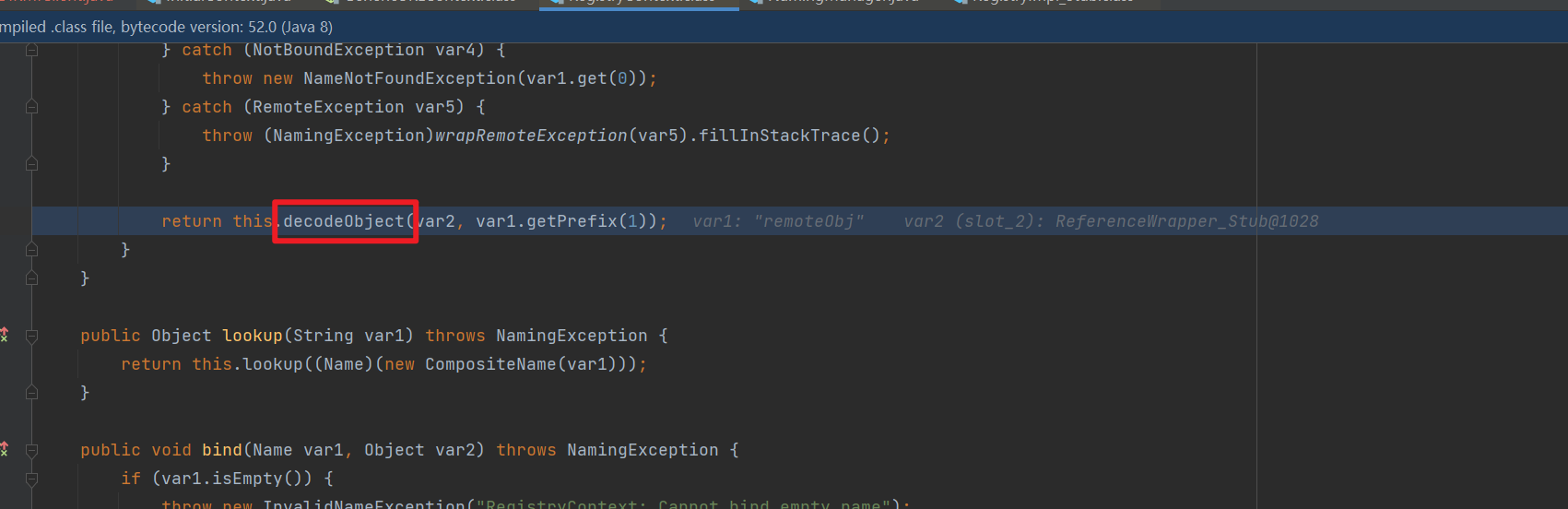Collapse the catch RemoteException block fold marker

click(31, 107)
